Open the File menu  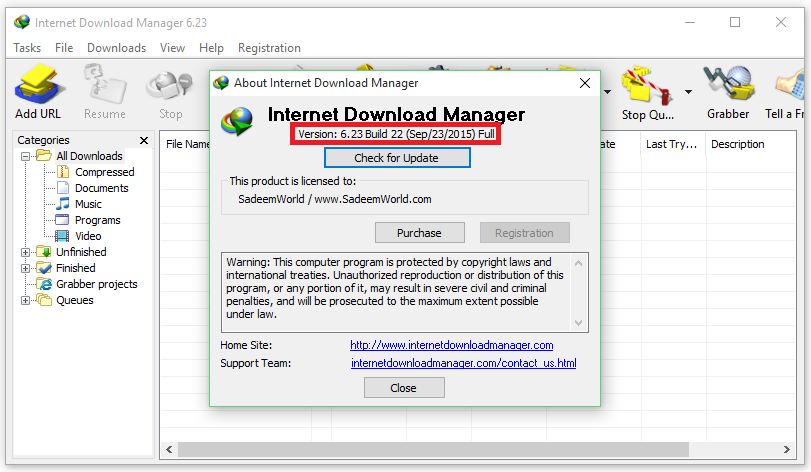point(64,48)
